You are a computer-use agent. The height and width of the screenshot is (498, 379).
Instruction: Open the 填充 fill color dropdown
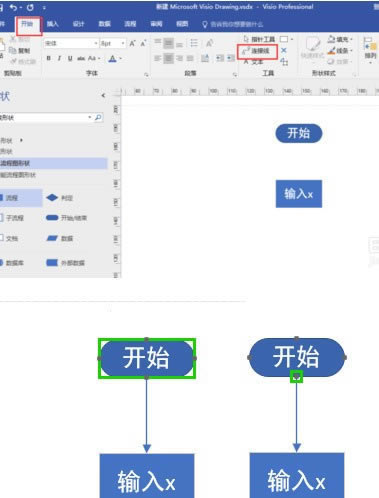340,39
